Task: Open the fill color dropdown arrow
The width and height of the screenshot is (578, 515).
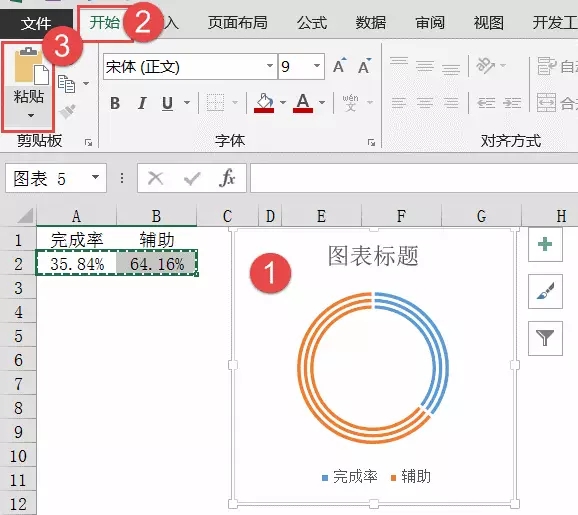Action: pos(283,102)
